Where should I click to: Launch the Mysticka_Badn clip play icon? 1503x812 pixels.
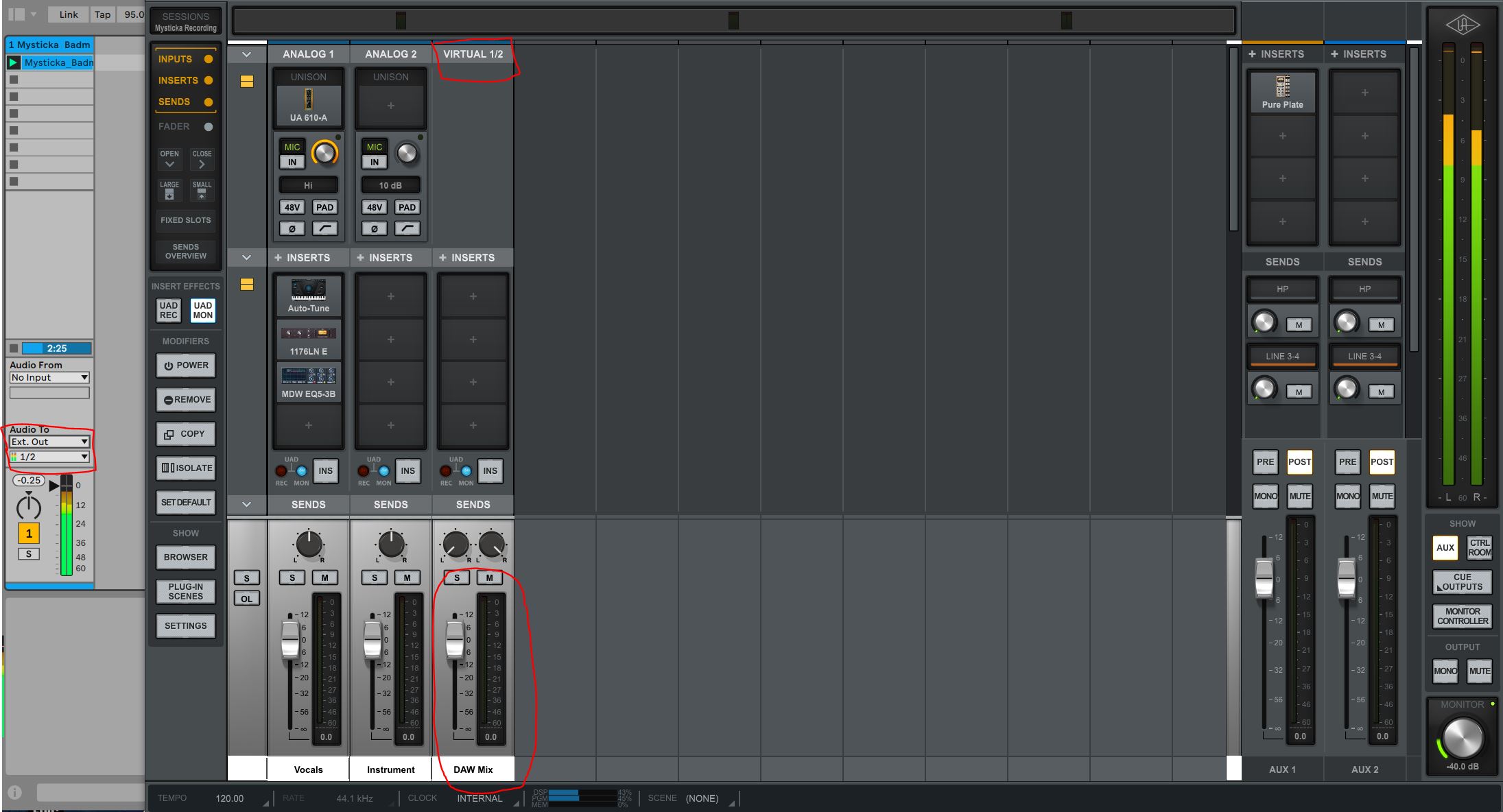click(13, 62)
